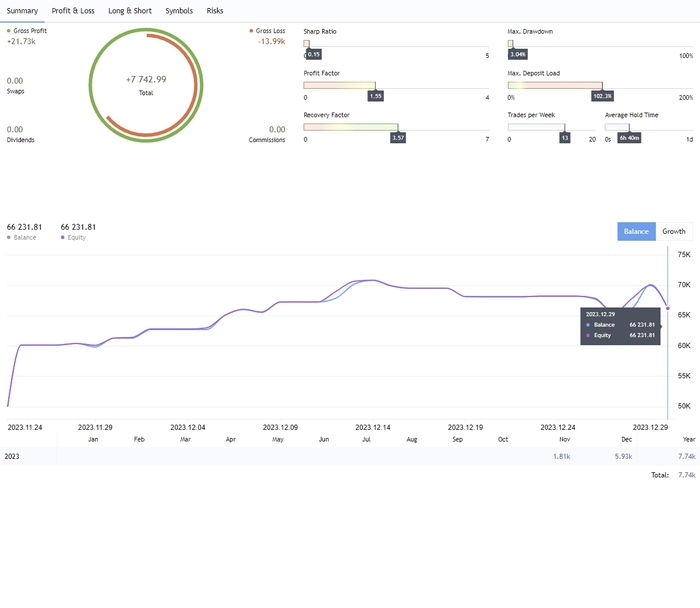Select the Balance chart view button
Image resolution: width=700 pixels, height=608 pixels.
coord(636,231)
